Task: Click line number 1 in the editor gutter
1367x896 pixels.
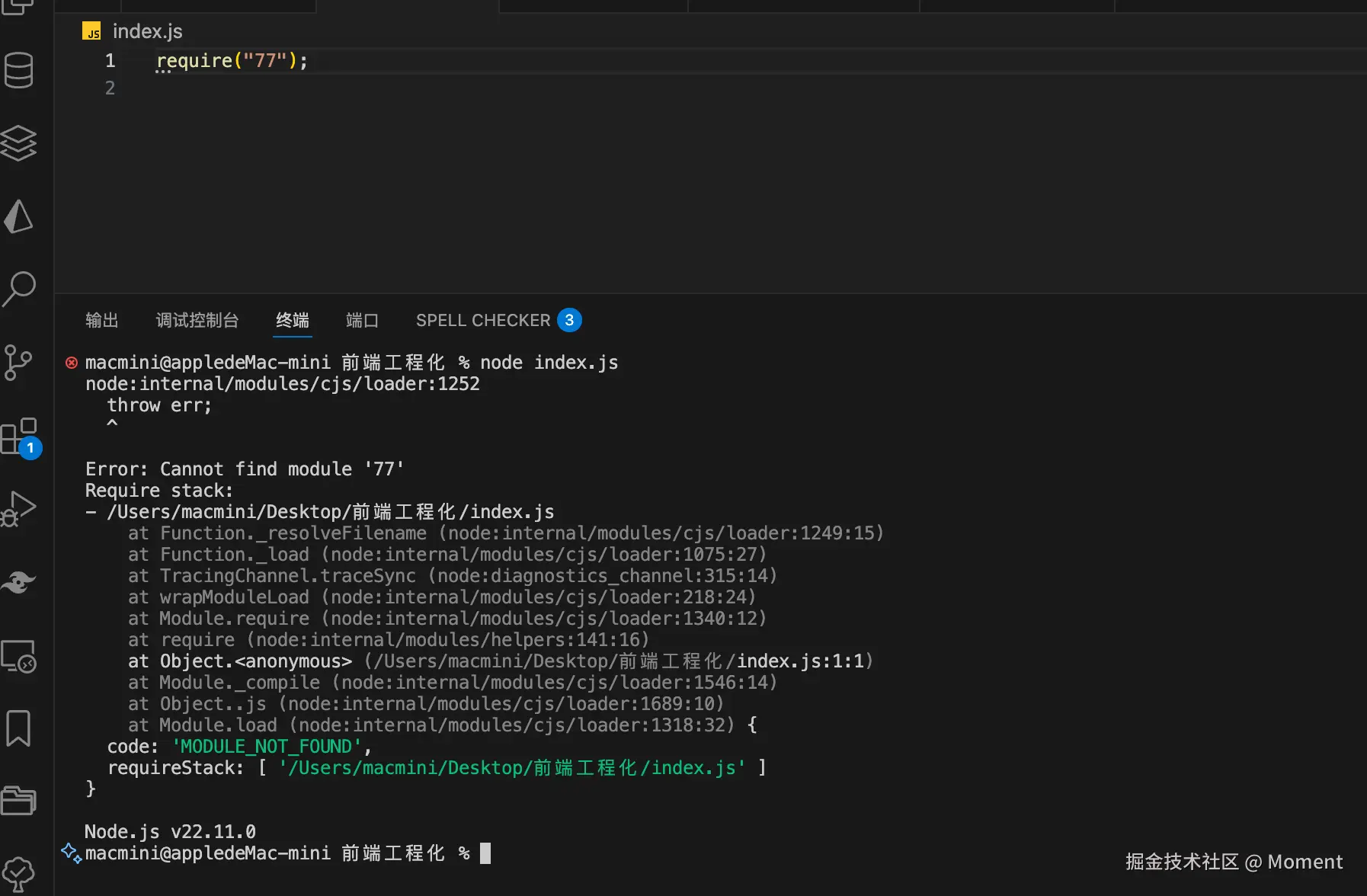Action: click(110, 60)
